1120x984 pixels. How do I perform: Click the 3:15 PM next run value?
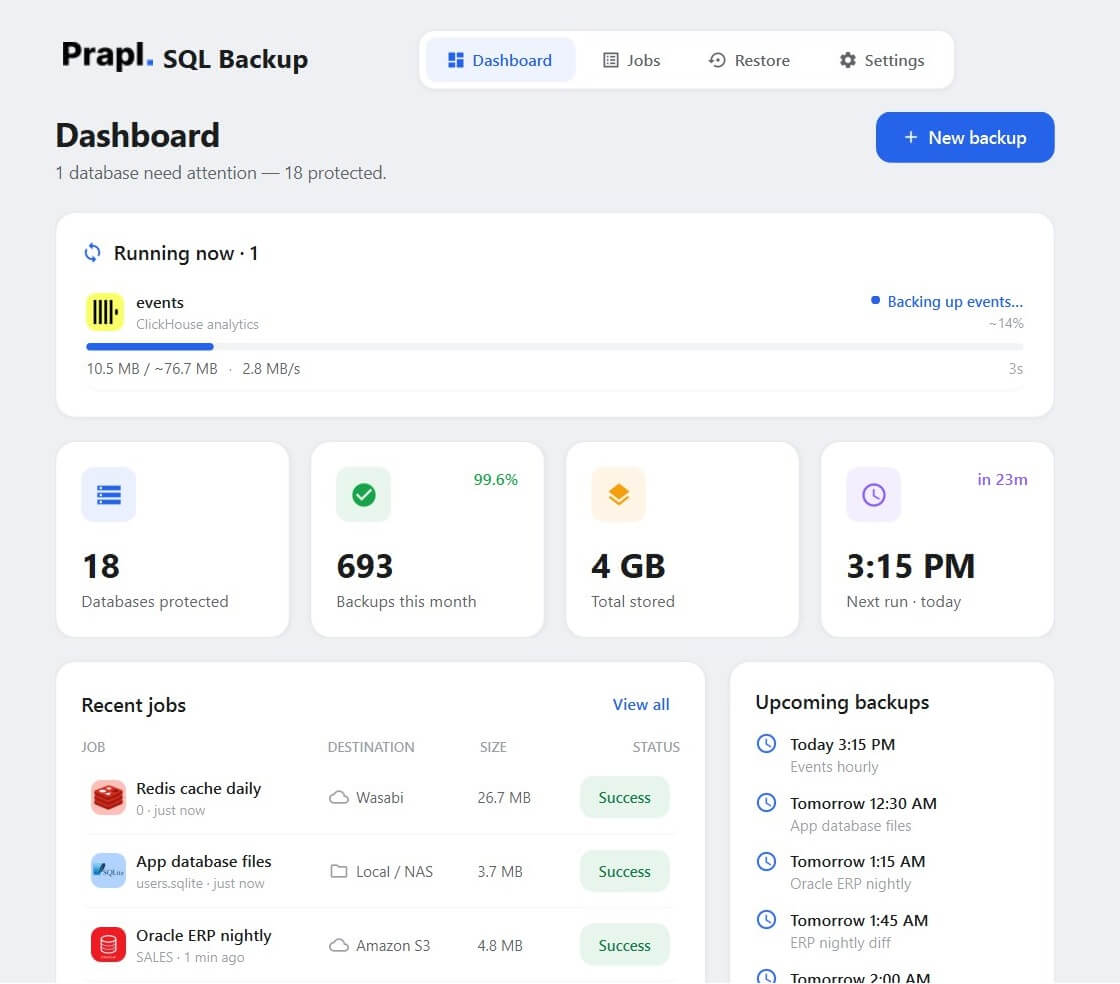[x=911, y=566]
